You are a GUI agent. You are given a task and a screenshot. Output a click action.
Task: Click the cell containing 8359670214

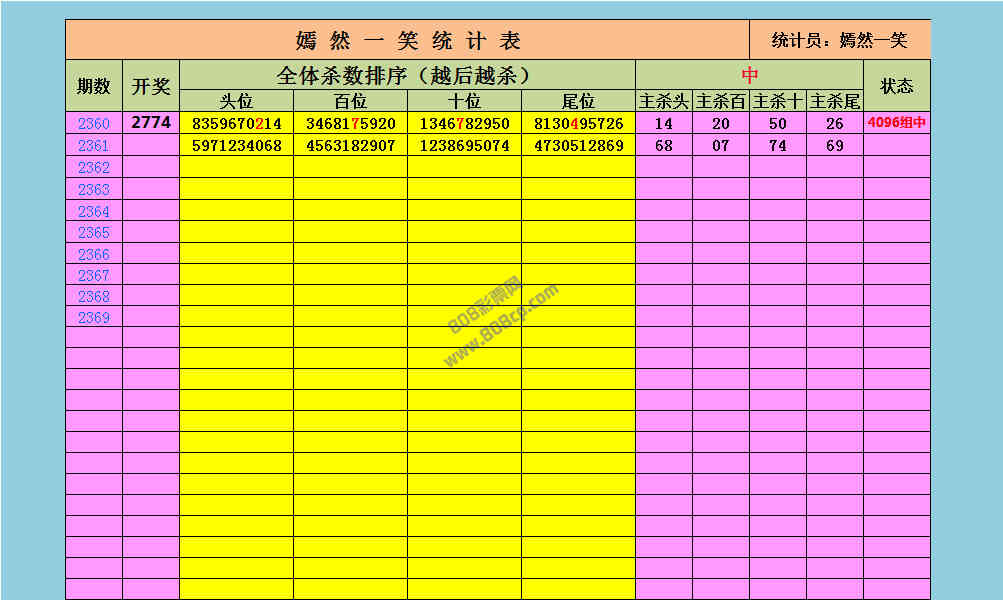tap(236, 124)
